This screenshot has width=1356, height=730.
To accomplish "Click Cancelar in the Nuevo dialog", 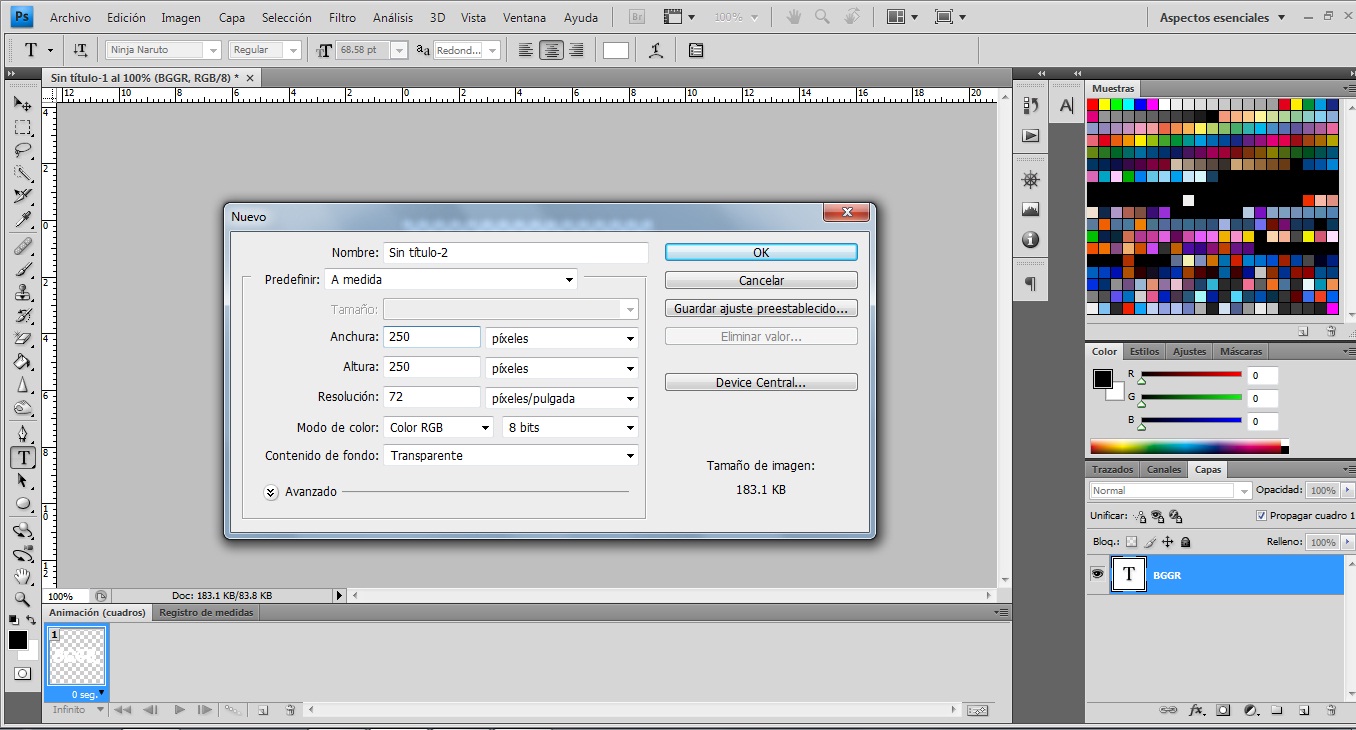I will tap(761, 280).
